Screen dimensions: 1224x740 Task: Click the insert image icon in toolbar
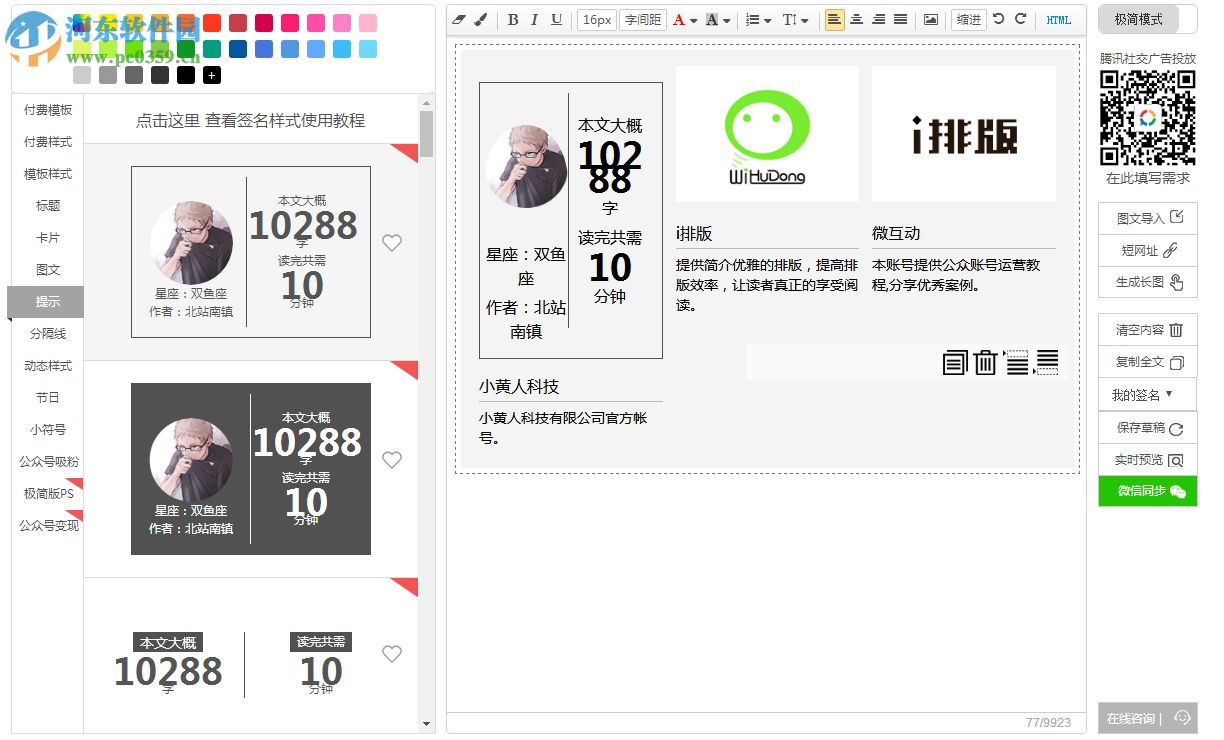[930, 19]
